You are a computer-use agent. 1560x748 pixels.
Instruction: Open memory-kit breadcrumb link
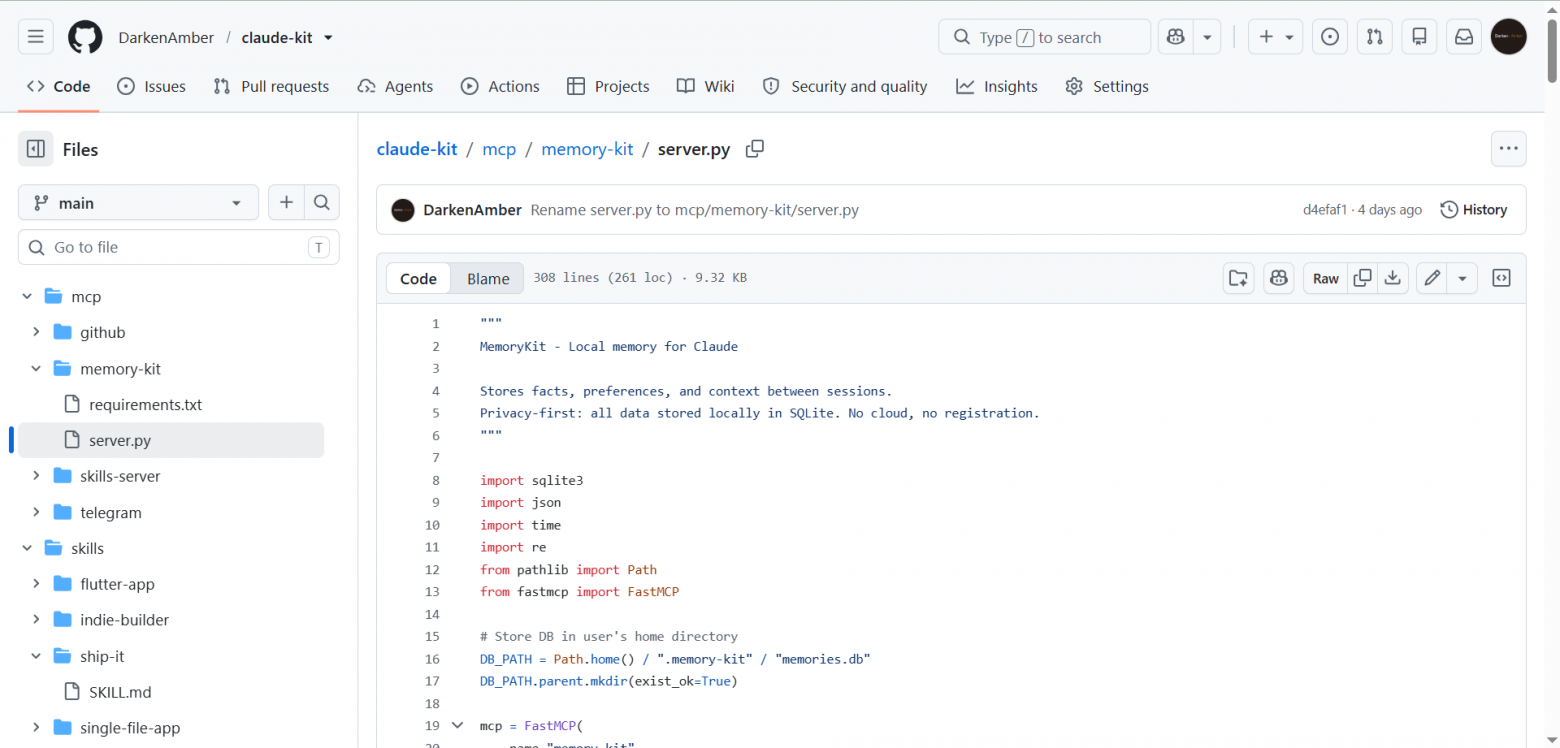click(587, 149)
